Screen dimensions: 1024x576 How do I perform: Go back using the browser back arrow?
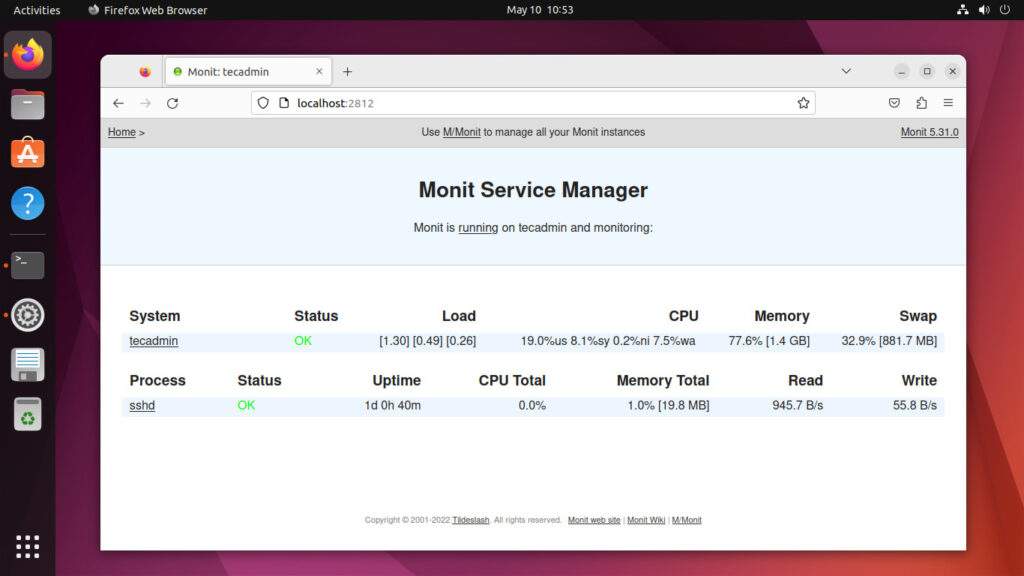(118, 103)
